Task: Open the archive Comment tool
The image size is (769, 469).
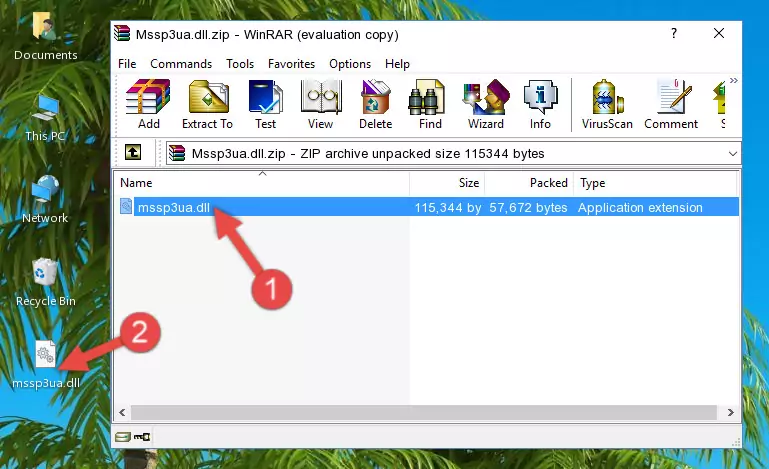Action: click(671, 104)
